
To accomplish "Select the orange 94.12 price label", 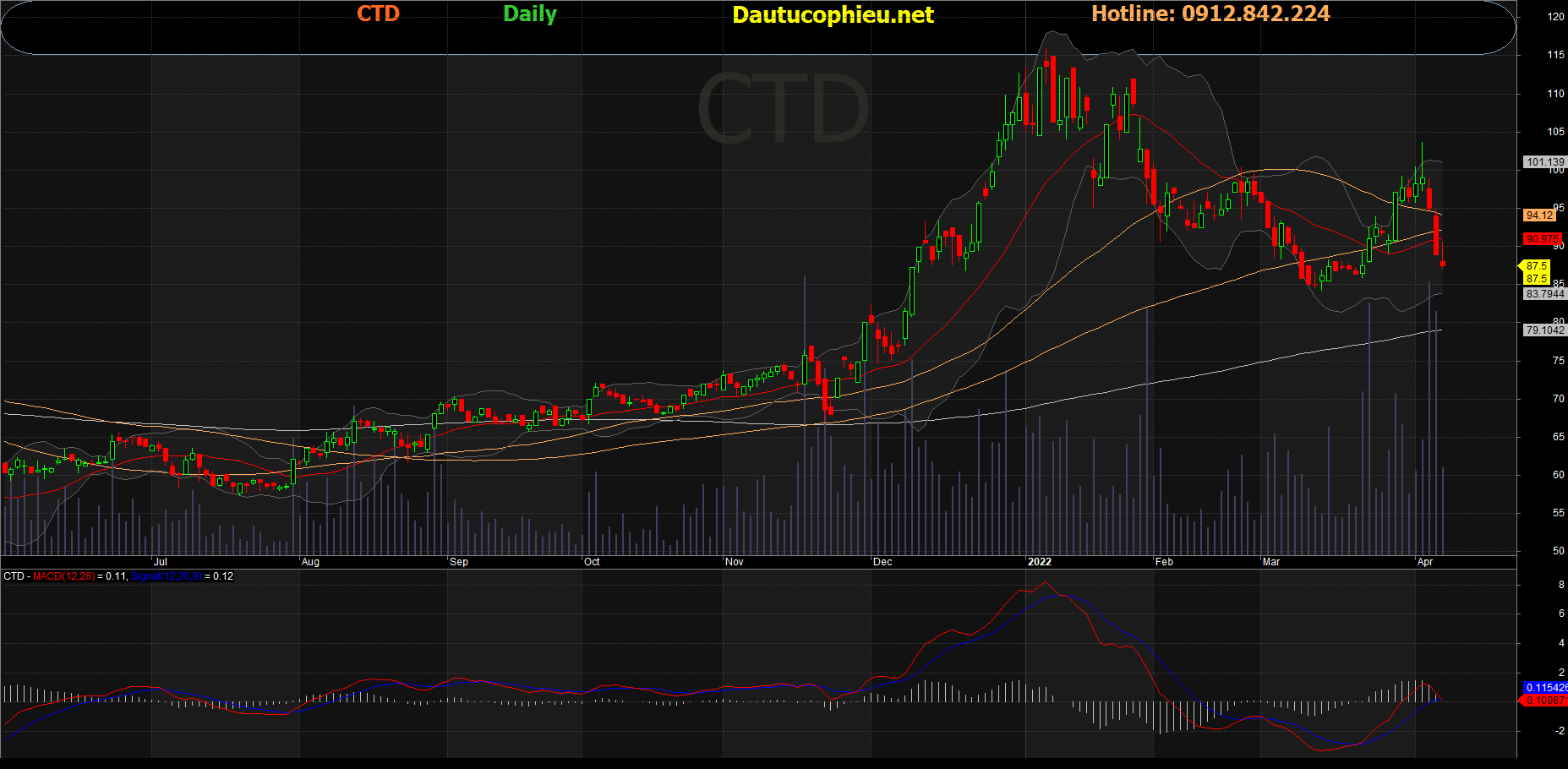I will tap(1539, 215).
